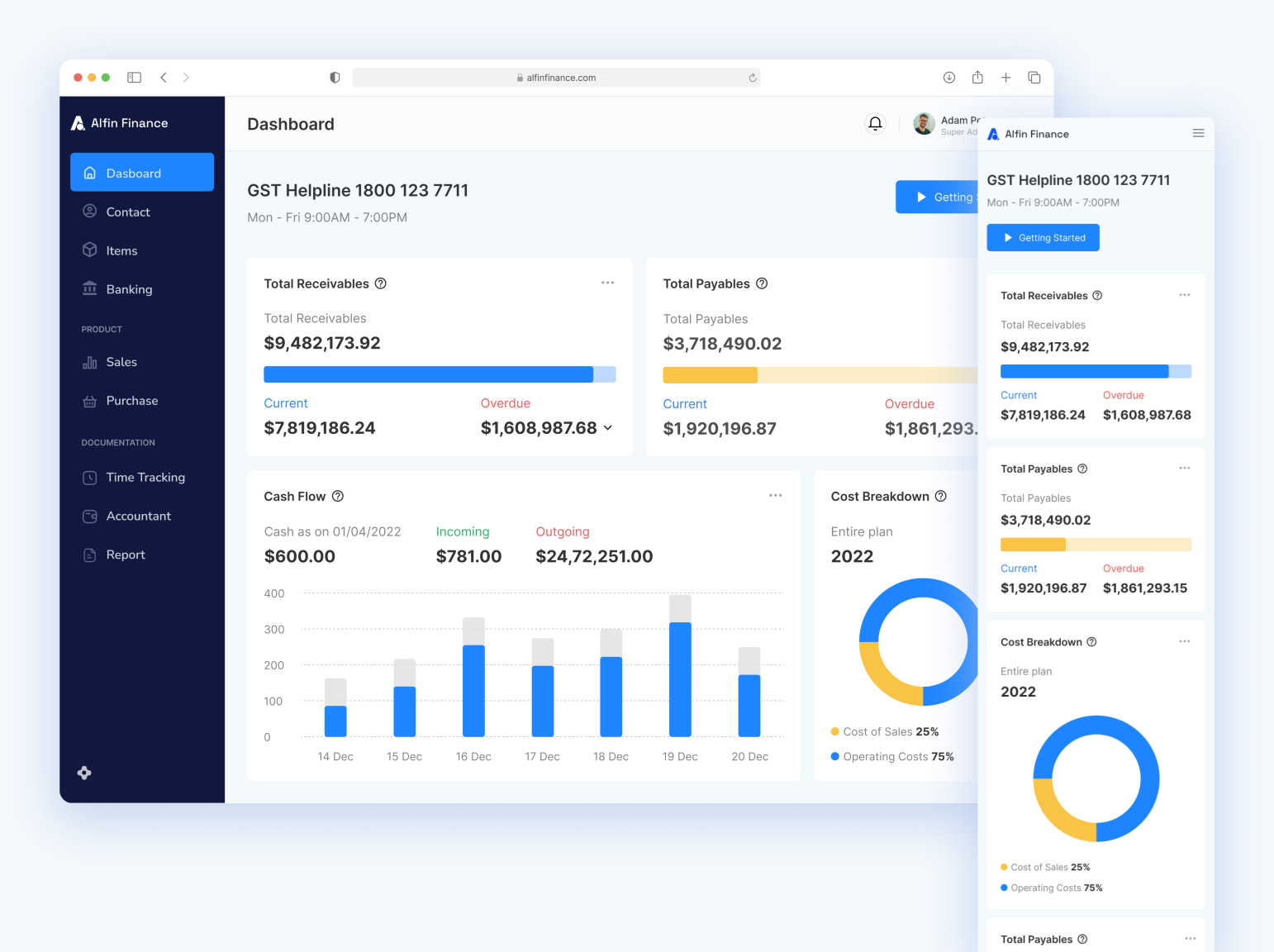The height and width of the screenshot is (952, 1274).
Task: Open the Banking section
Action: coord(128,289)
